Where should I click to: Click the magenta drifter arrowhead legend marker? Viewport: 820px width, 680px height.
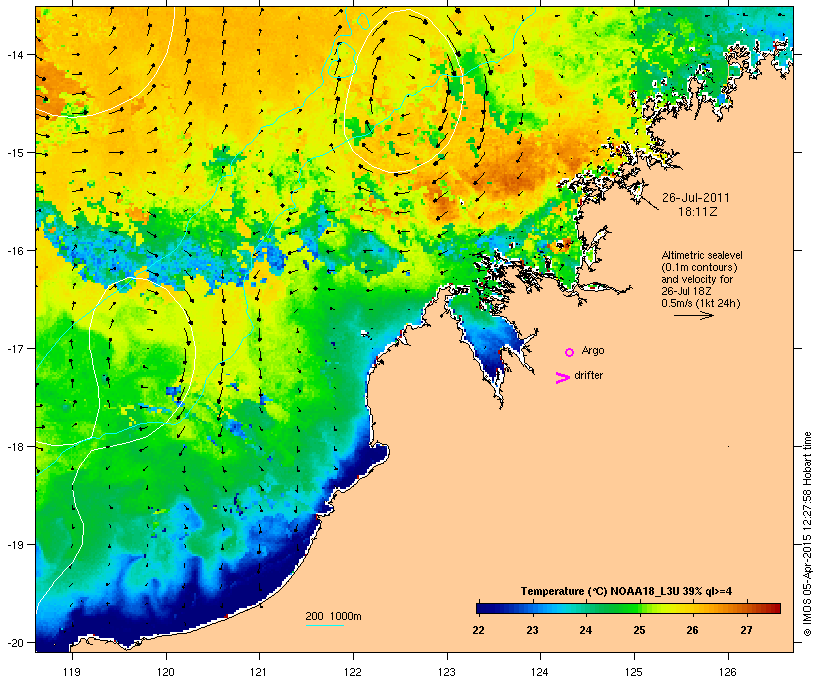(x=562, y=378)
